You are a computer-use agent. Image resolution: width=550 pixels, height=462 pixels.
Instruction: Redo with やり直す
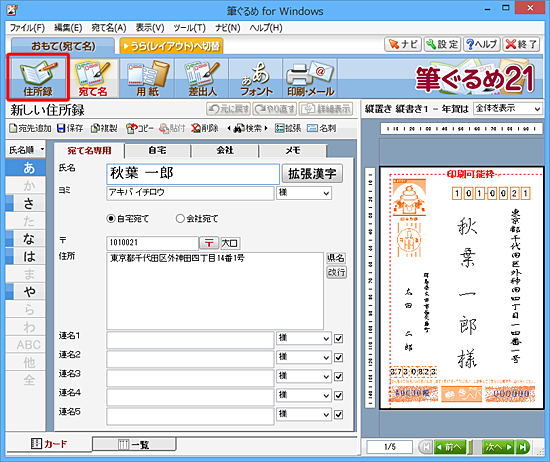(275, 109)
